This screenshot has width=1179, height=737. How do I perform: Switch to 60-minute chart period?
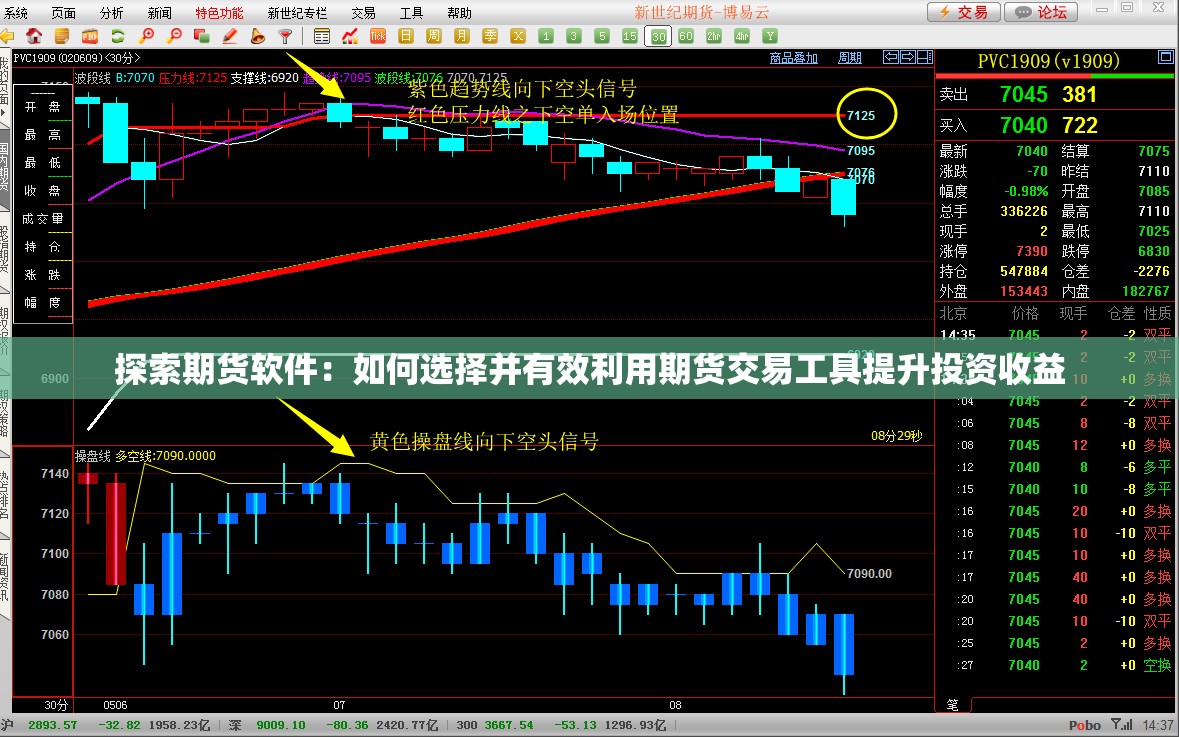(x=686, y=36)
